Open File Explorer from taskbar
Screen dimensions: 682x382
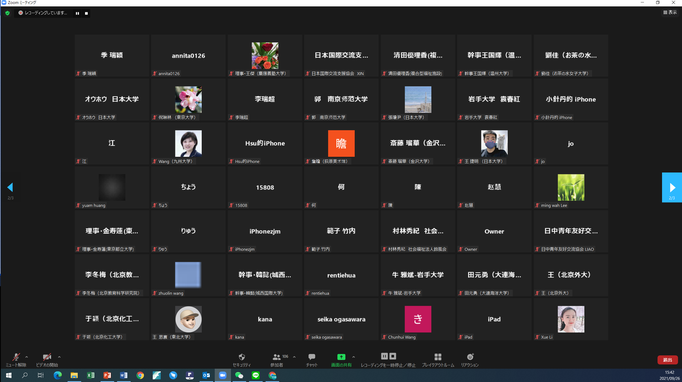coord(74,375)
